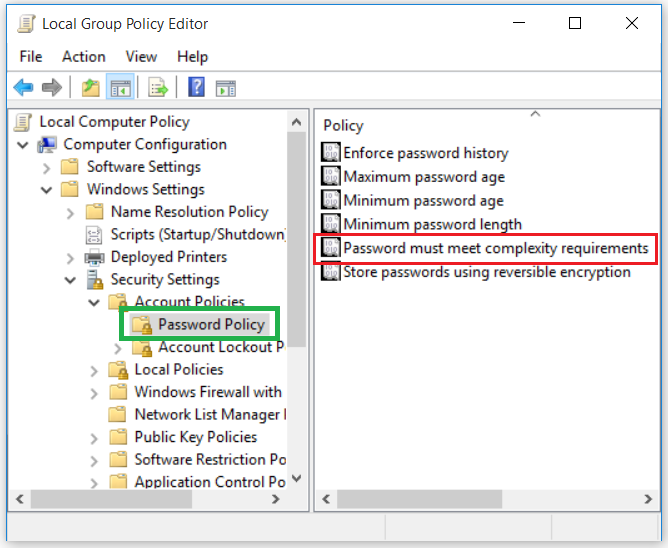668x548 pixels.
Task: Toggle the Show/Hide Console Tree icon
Action: click(x=120, y=88)
